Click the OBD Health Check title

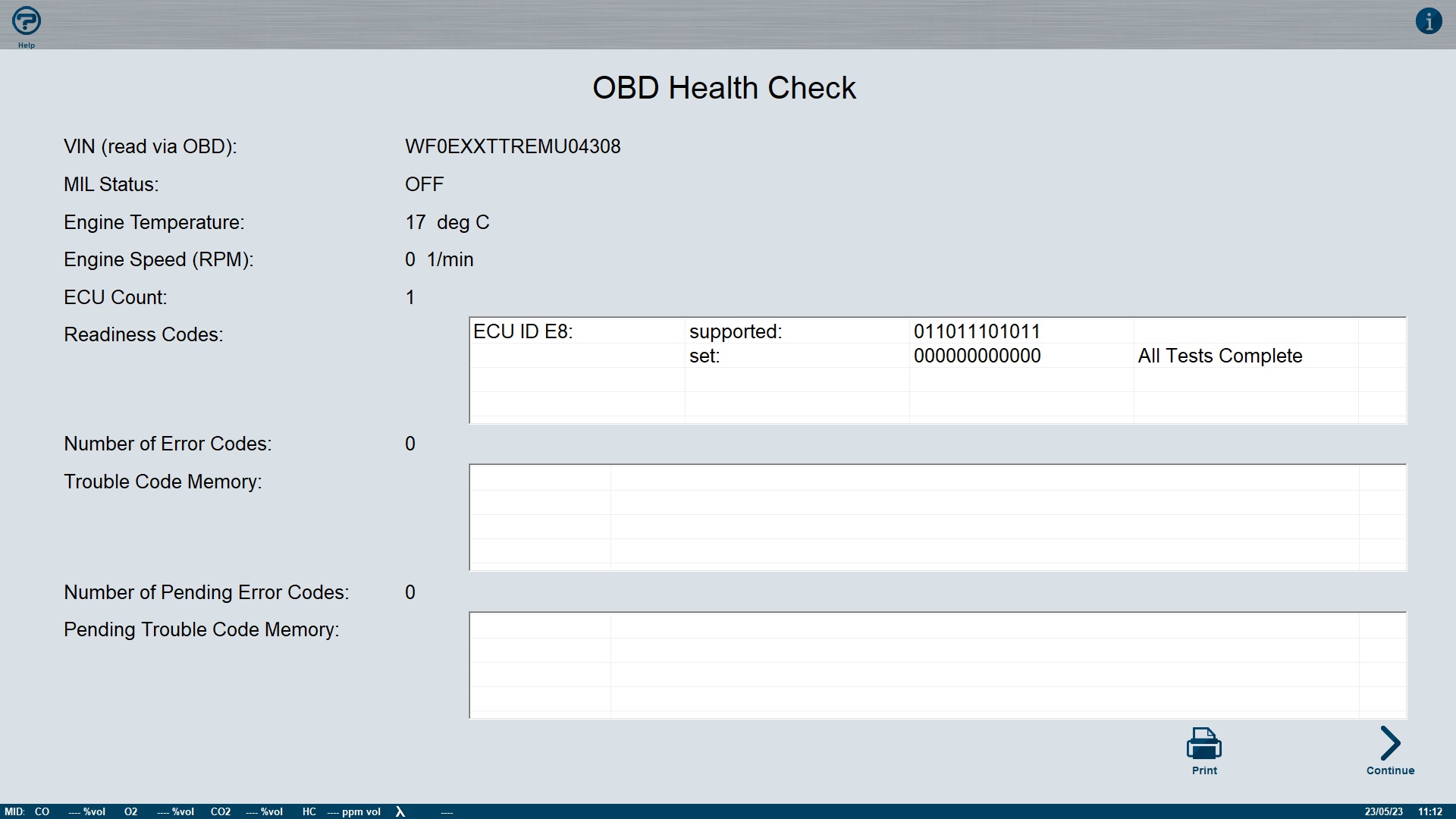[723, 88]
